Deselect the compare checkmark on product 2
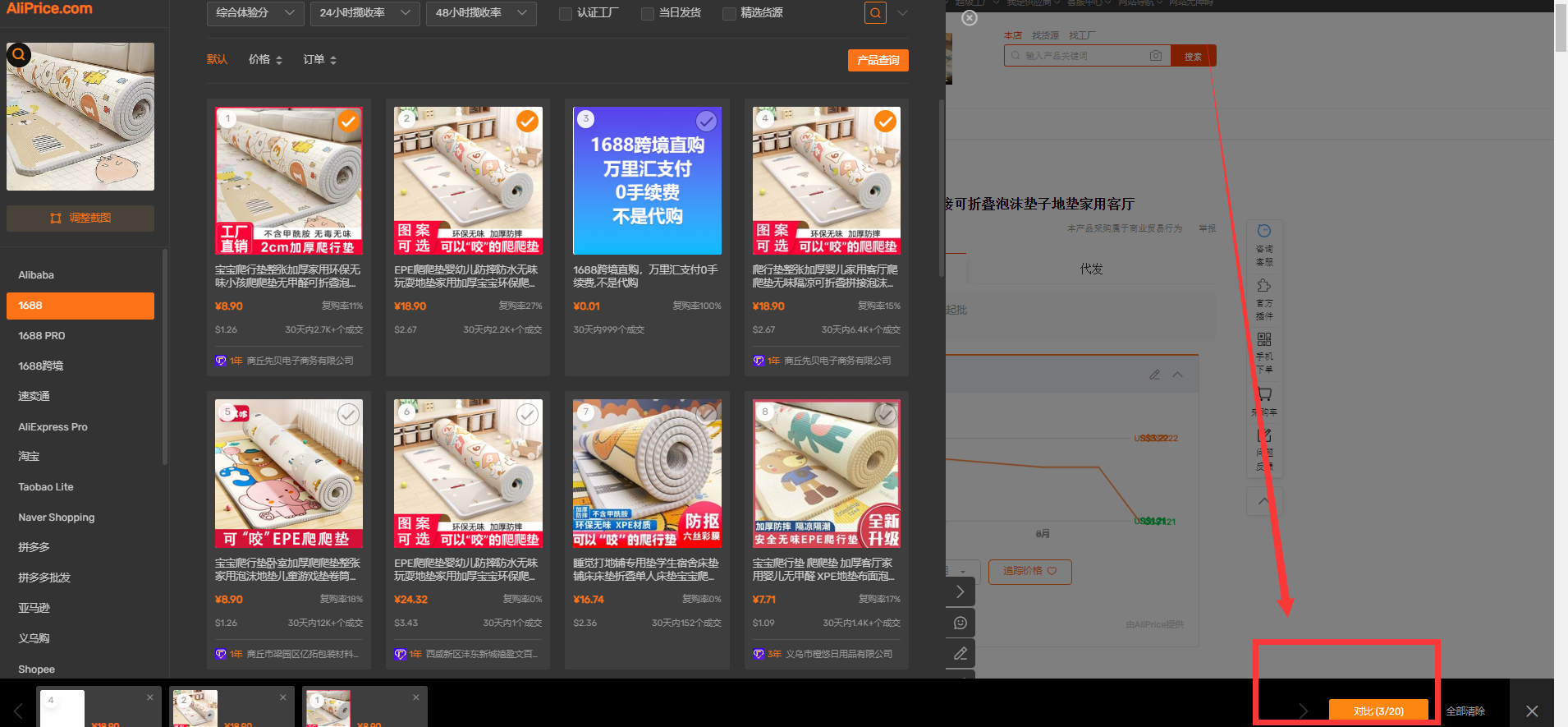1568x727 pixels. 527,122
